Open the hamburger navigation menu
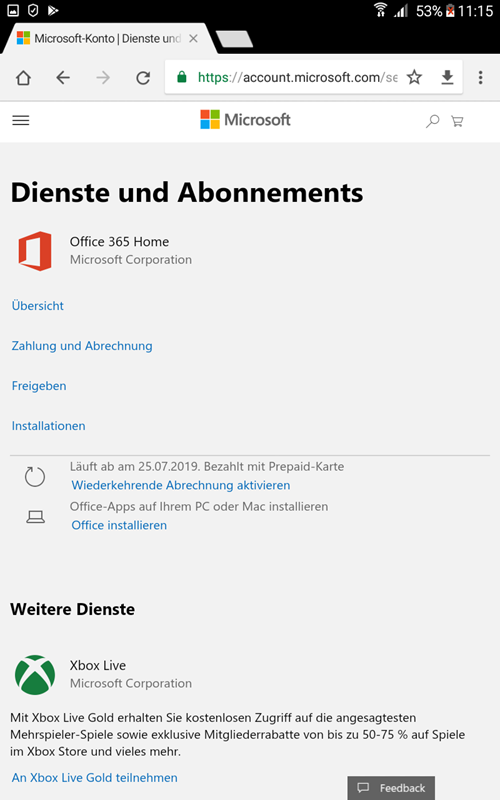The width and height of the screenshot is (500, 800). pos(21,120)
